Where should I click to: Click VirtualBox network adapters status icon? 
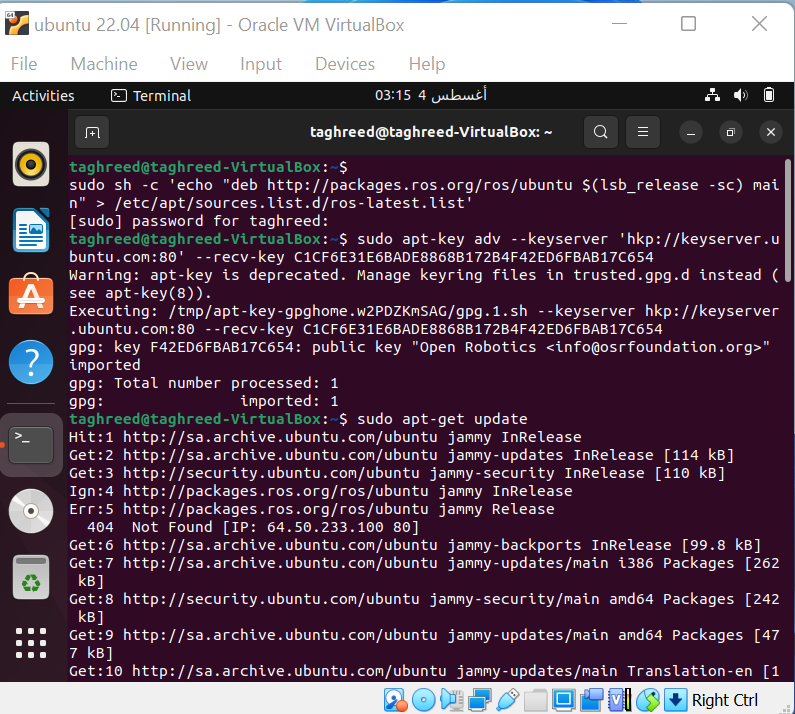(x=479, y=700)
